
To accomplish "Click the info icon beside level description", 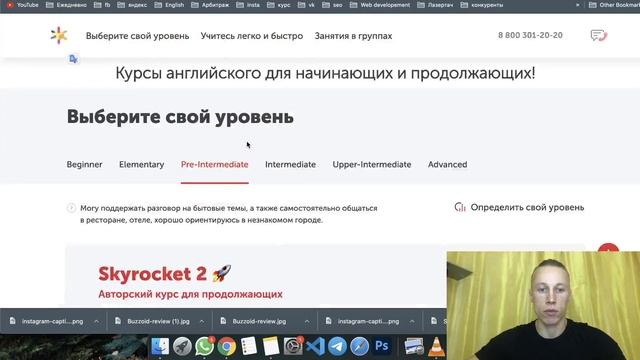I will 71,208.
